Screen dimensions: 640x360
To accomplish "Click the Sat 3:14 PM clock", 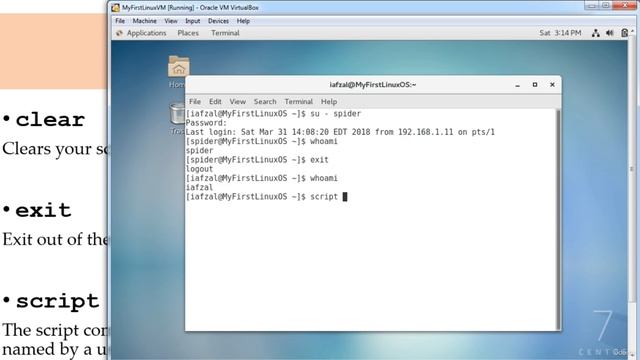I will [560, 33].
